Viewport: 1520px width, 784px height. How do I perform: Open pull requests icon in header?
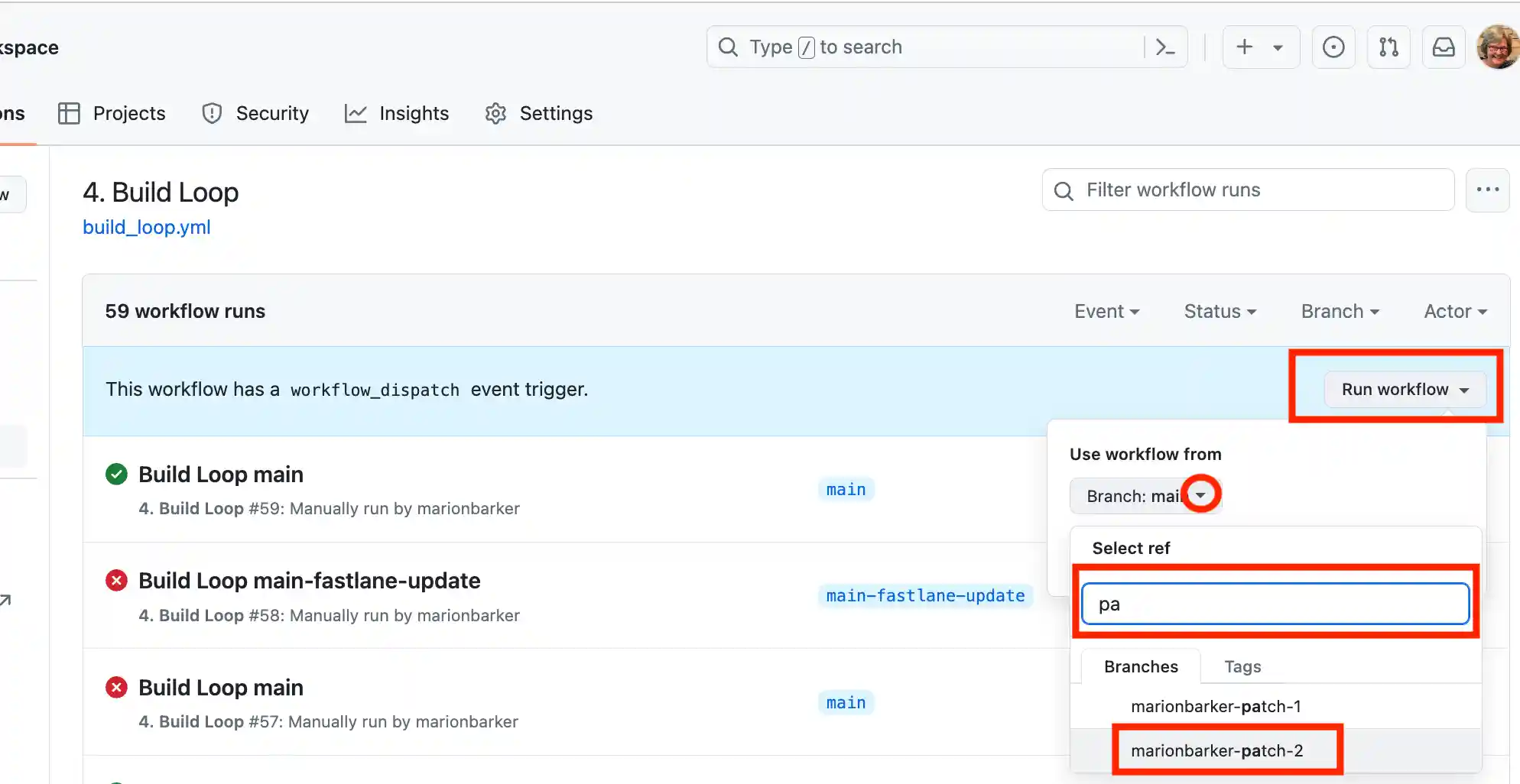point(1388,47)
